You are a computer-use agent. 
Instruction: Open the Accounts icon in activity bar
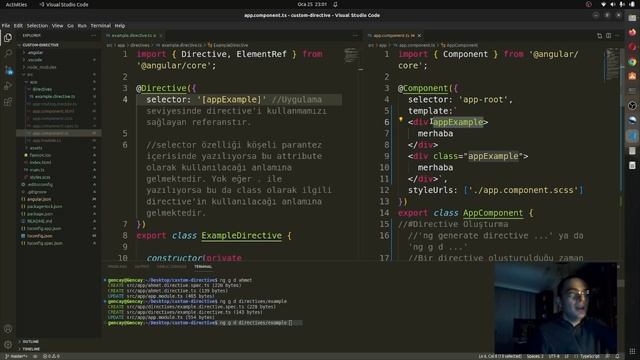point(8,329)
